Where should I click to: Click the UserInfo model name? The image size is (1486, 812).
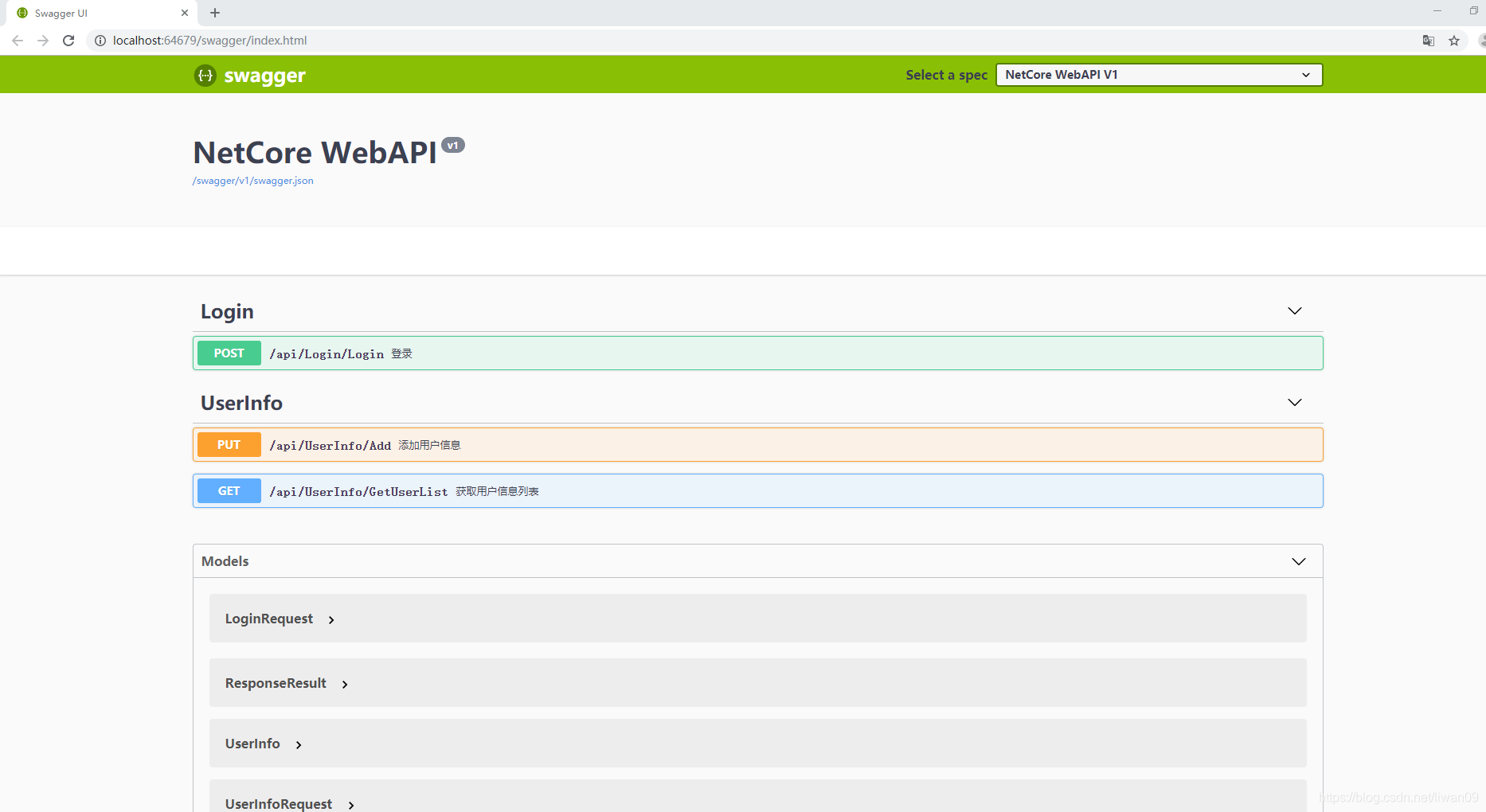click(x=252, y=744)
